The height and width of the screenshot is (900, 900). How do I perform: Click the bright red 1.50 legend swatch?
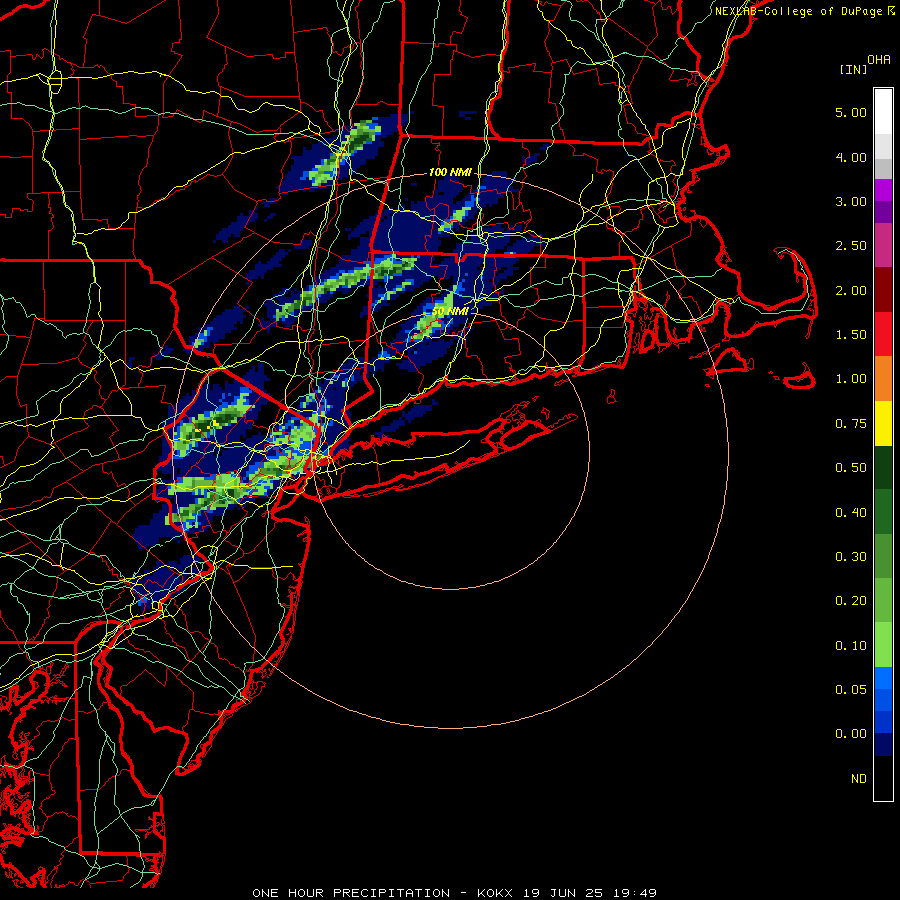[x=883, y=334]
